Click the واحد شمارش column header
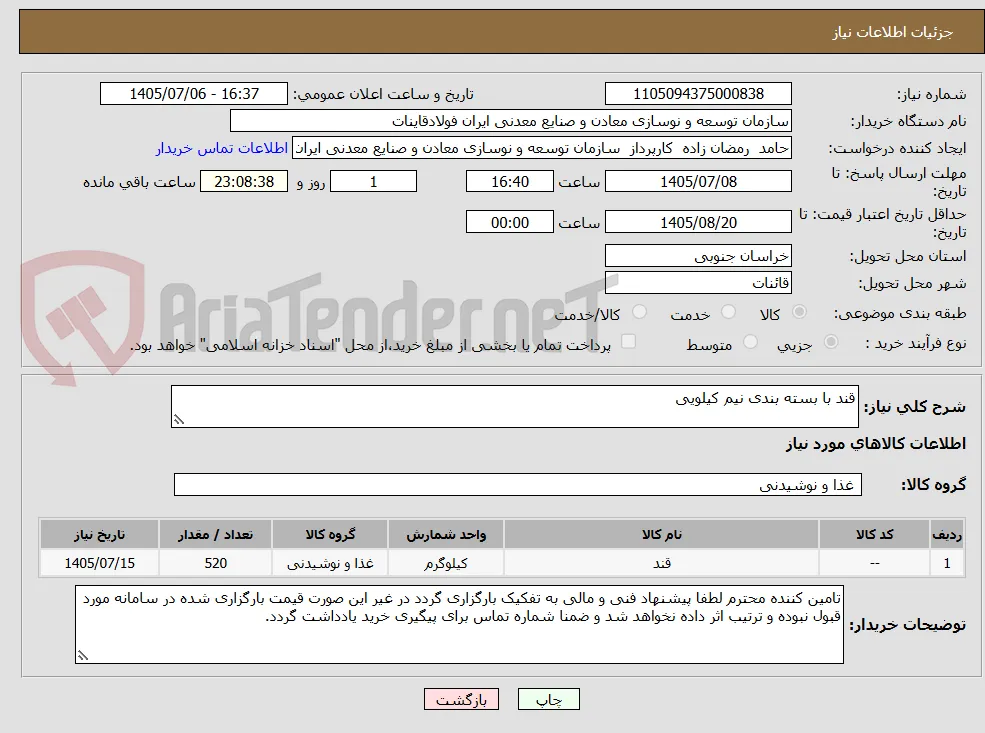 point(446,535)
